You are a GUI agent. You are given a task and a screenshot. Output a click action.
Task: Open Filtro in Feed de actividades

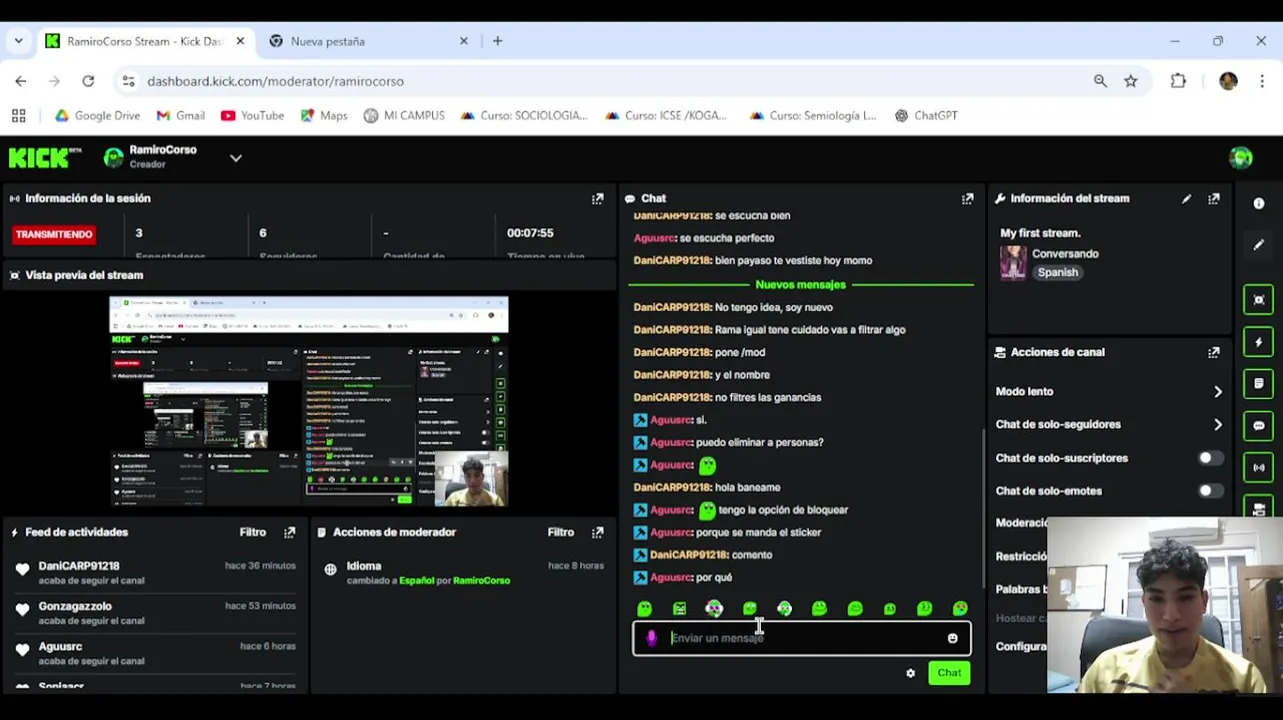(x=253, y=533)
